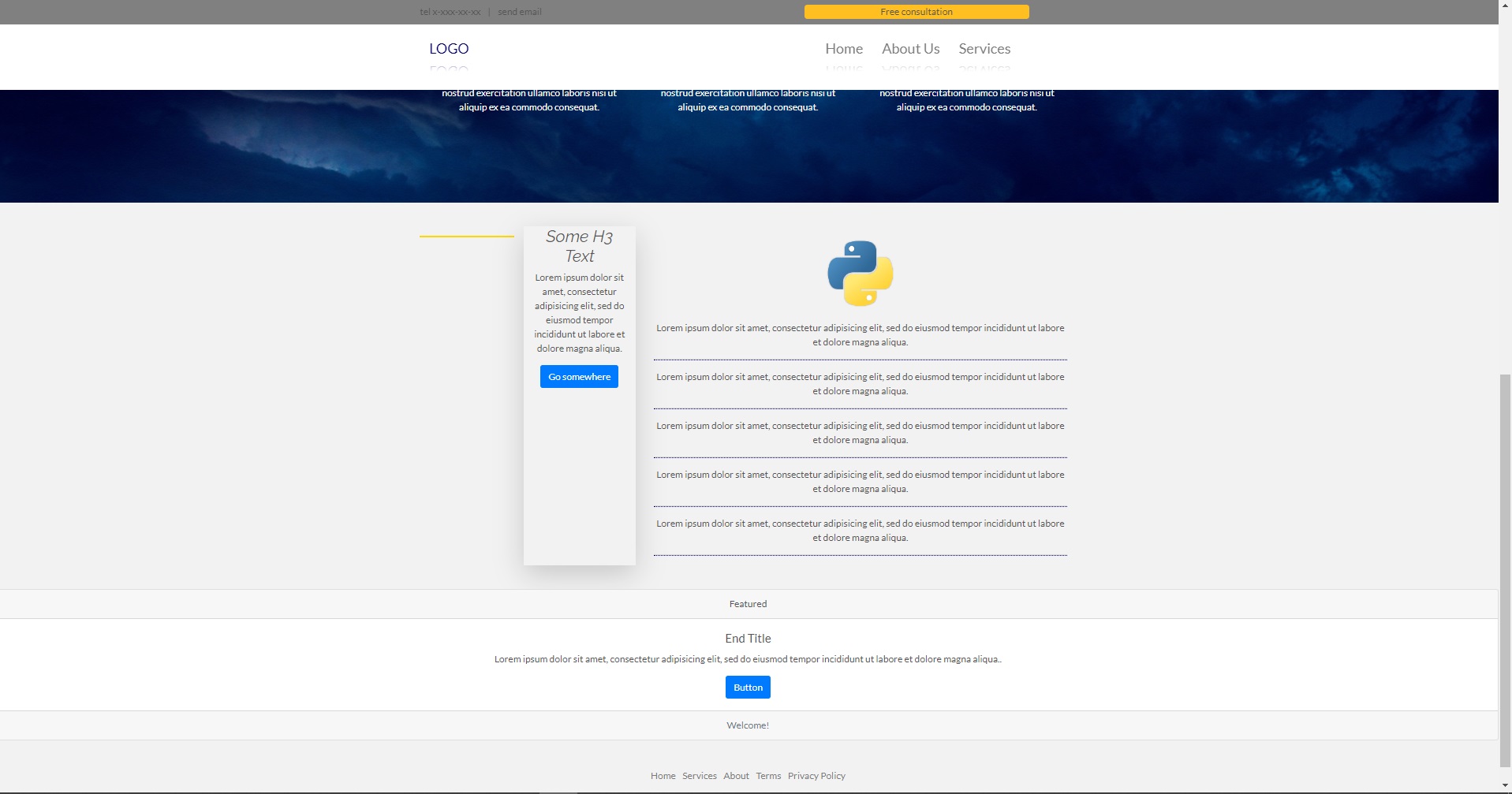
Task: Open the Home nav item
Action: point(844,49)
